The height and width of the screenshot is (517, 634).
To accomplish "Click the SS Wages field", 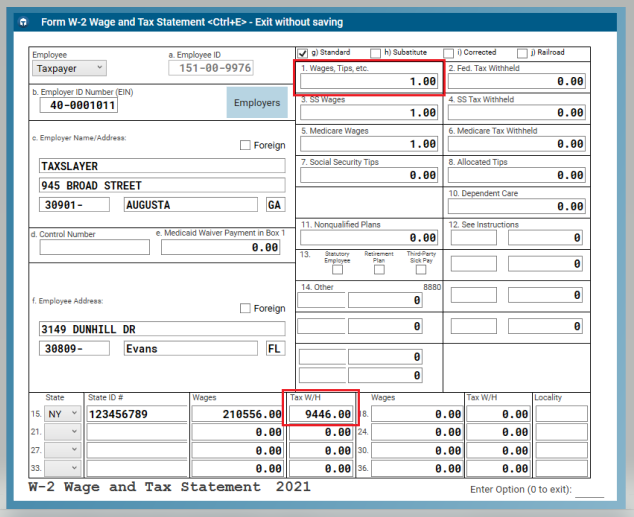I will pos(369,112).
